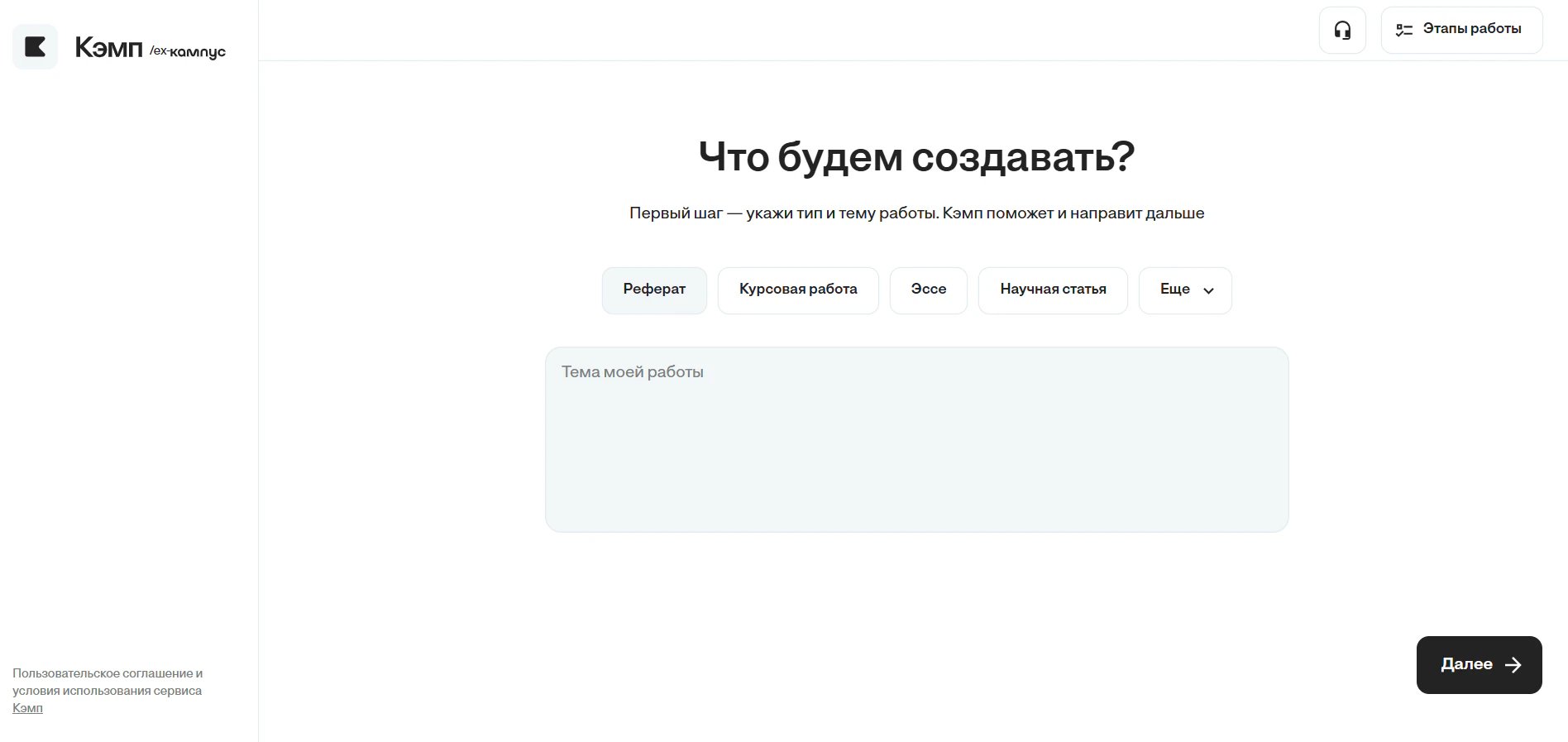Expand the Еще dropdown
Viewport: 1568px width, 742px height.
coord(1185,290)
